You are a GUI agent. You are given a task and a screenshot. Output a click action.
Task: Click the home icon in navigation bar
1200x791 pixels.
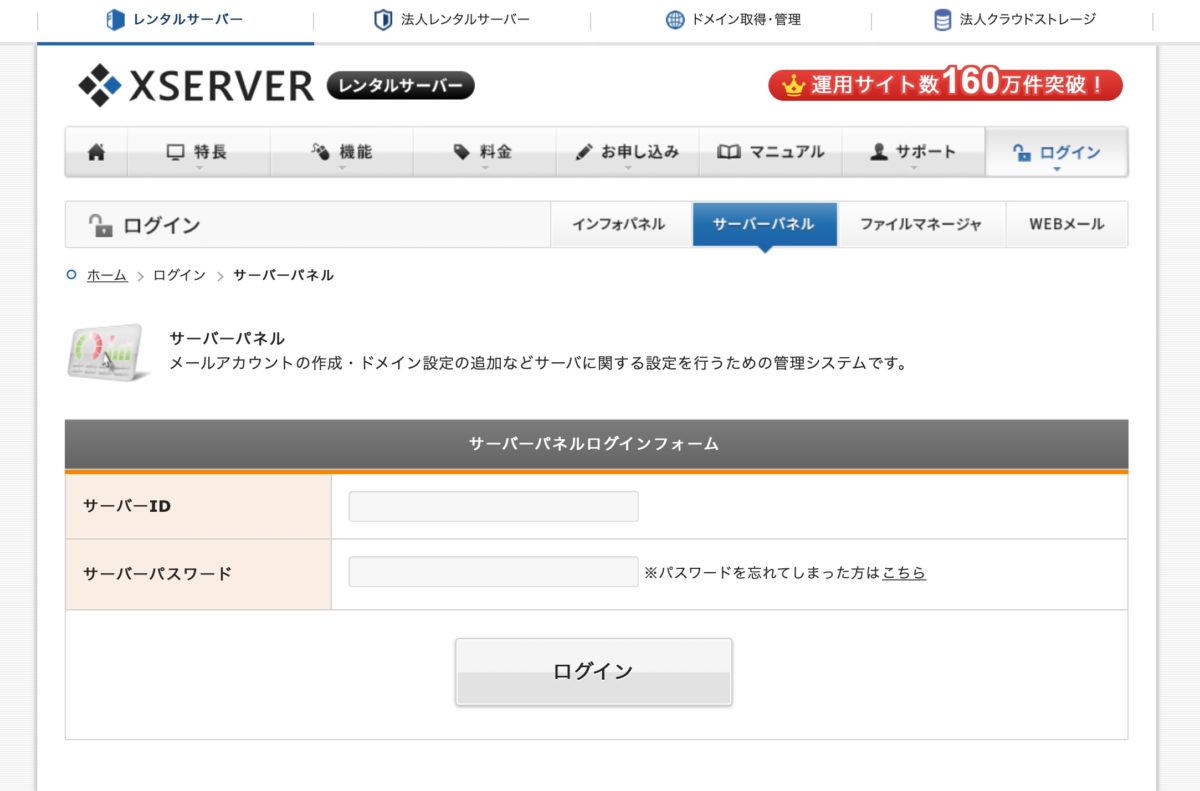pyautogui.click(x=96, y=152)
